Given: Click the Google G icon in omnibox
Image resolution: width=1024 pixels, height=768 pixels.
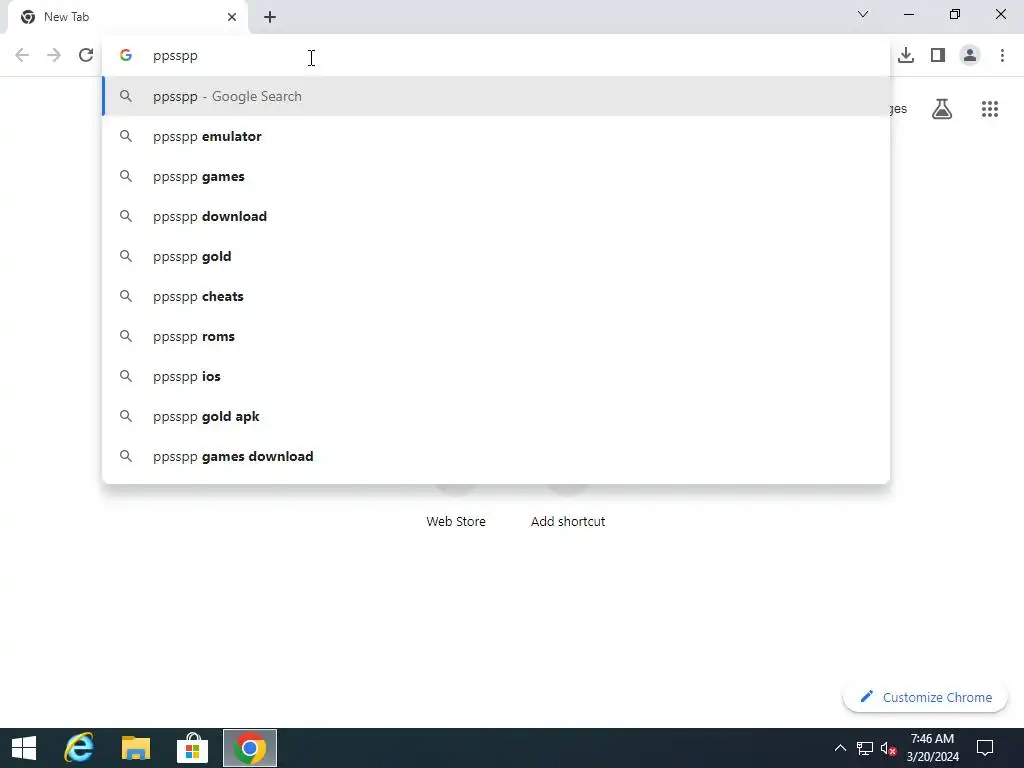Looking at the screenshot, I should click(x=126, y=56).
